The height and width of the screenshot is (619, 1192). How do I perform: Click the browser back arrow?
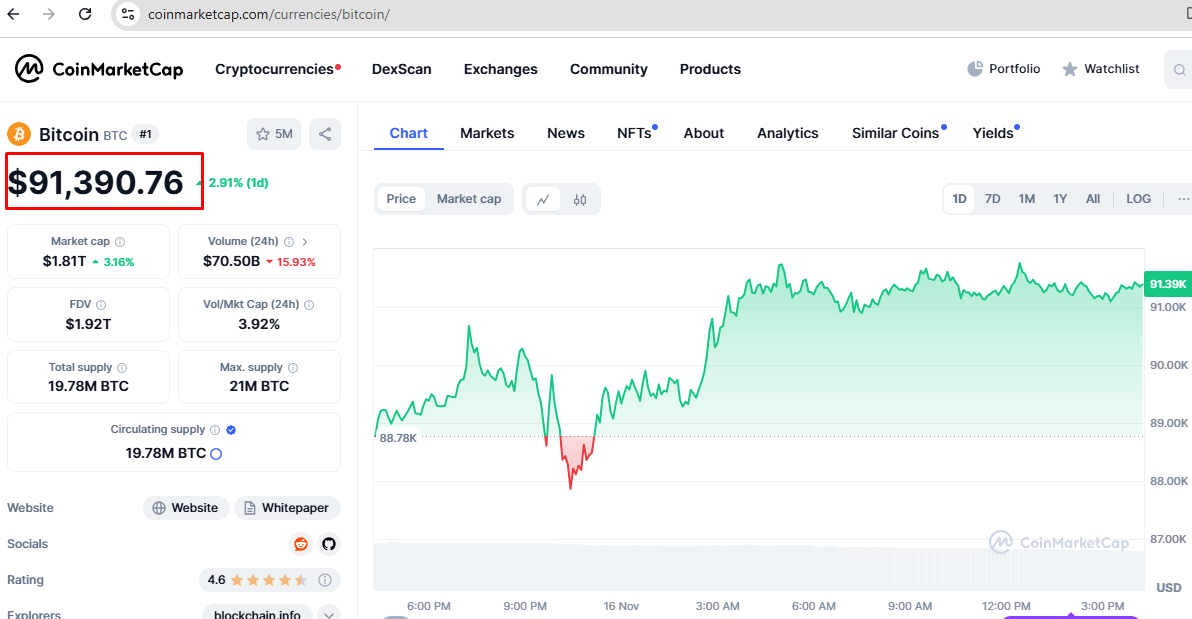point(14,14)
